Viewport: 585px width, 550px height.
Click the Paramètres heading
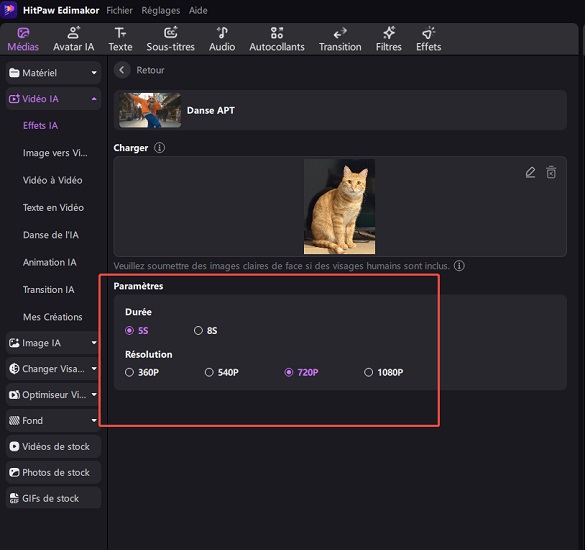tap(138, 286)
